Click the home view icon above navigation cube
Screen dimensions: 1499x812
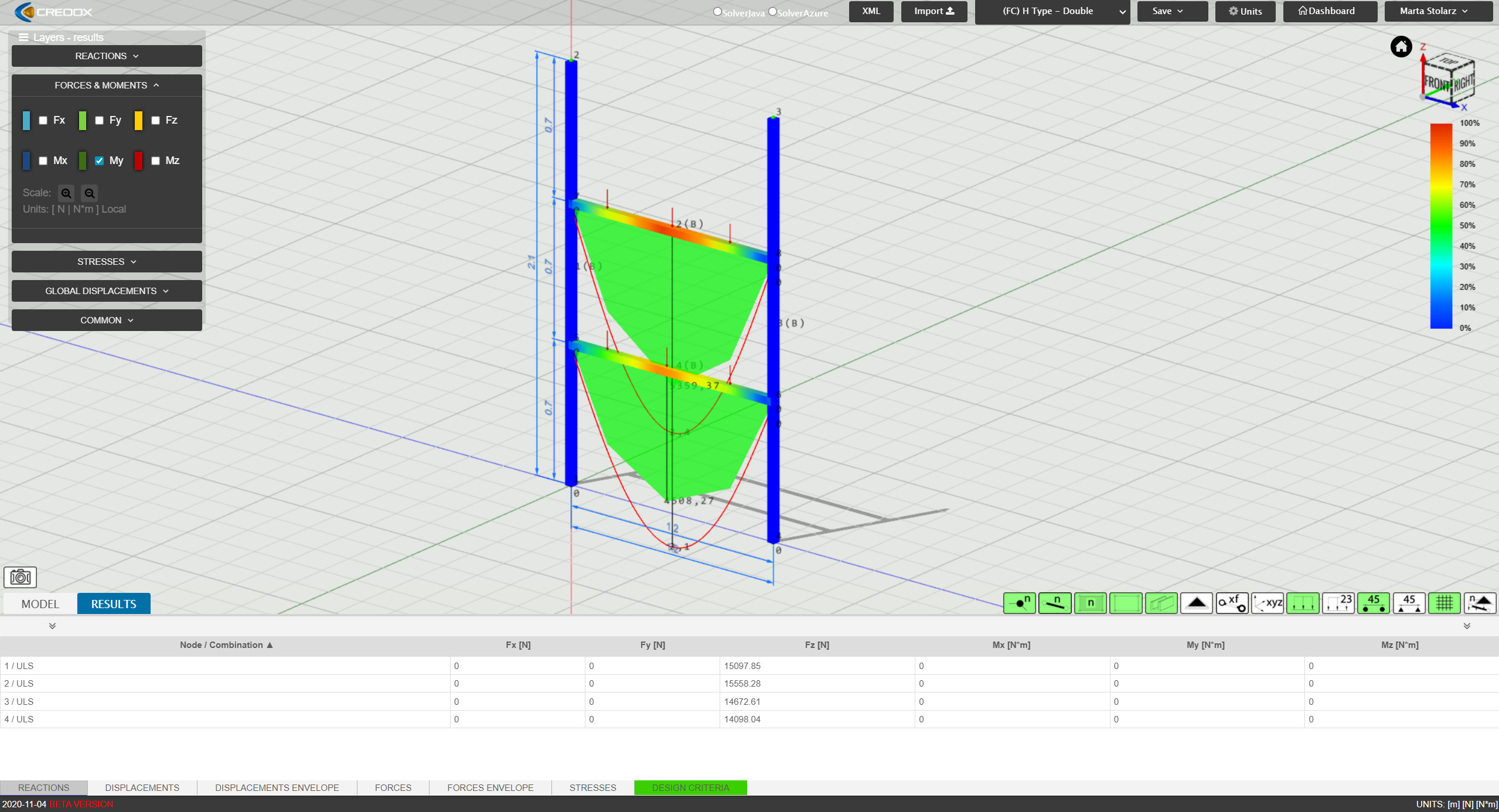pos(1401,46)
